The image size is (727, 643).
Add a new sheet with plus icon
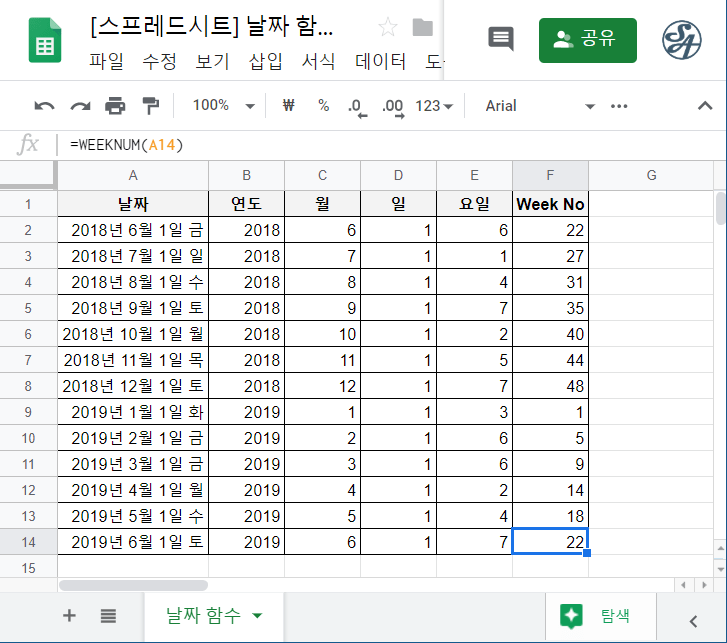pos(69,616)
